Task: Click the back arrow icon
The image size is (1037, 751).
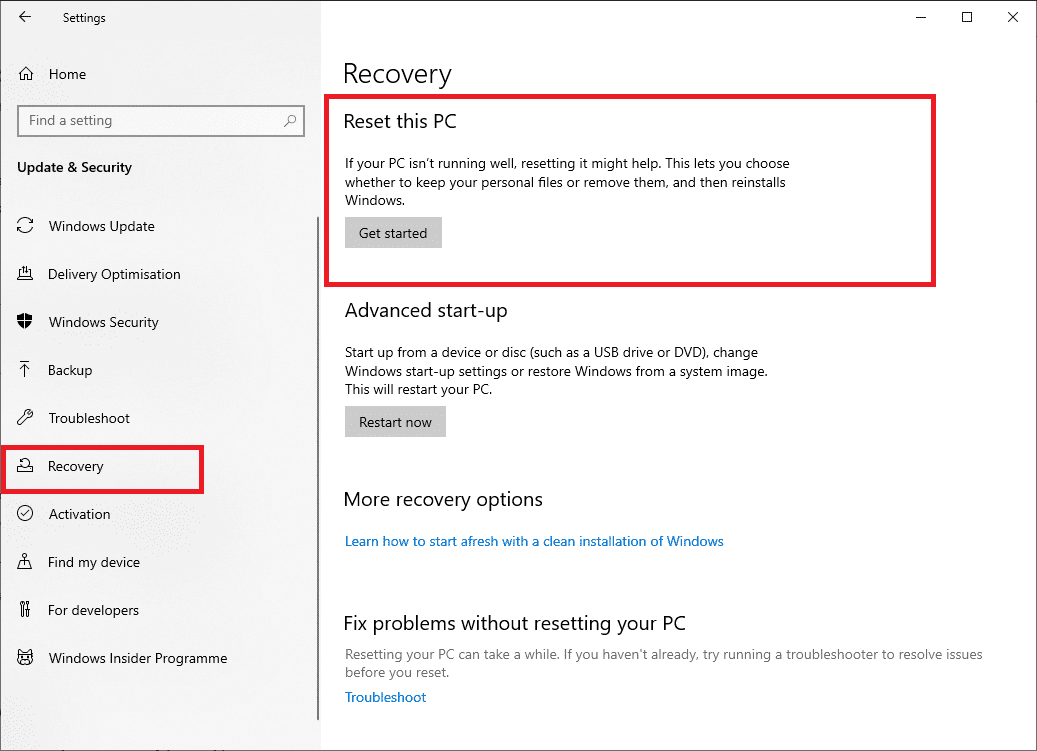Action: click(x=25, y=17)
